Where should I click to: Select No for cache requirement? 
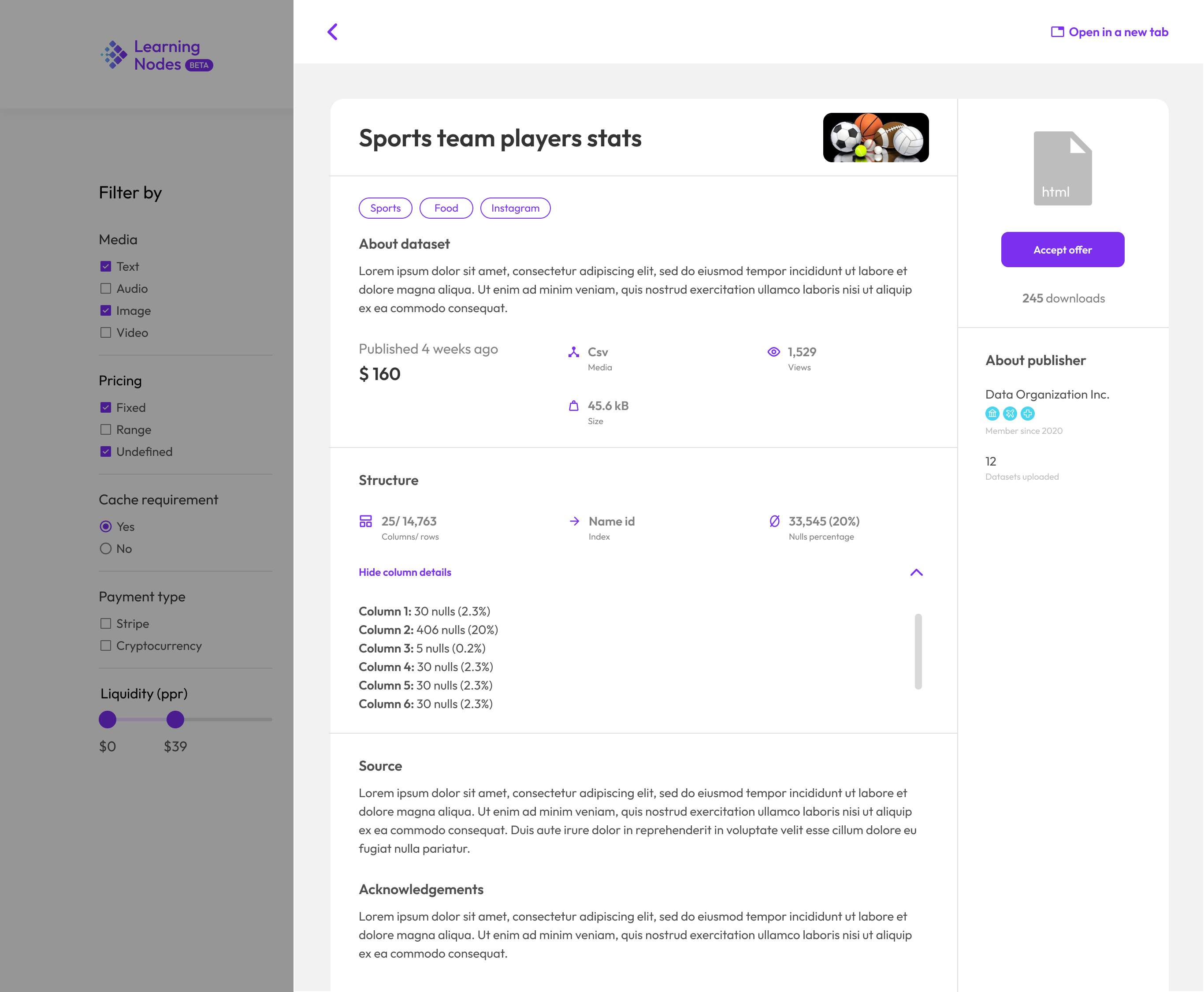coord(106,548)
